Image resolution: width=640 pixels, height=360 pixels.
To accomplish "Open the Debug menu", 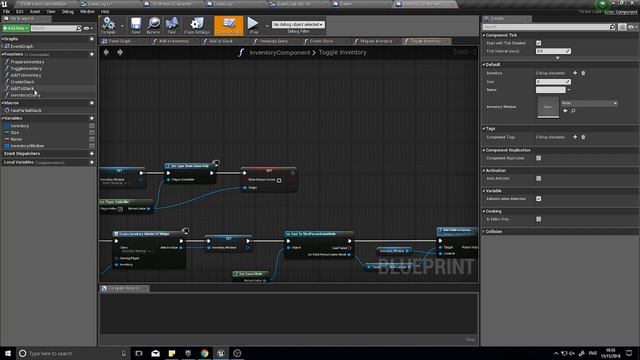I will click(x=68, y=11).
